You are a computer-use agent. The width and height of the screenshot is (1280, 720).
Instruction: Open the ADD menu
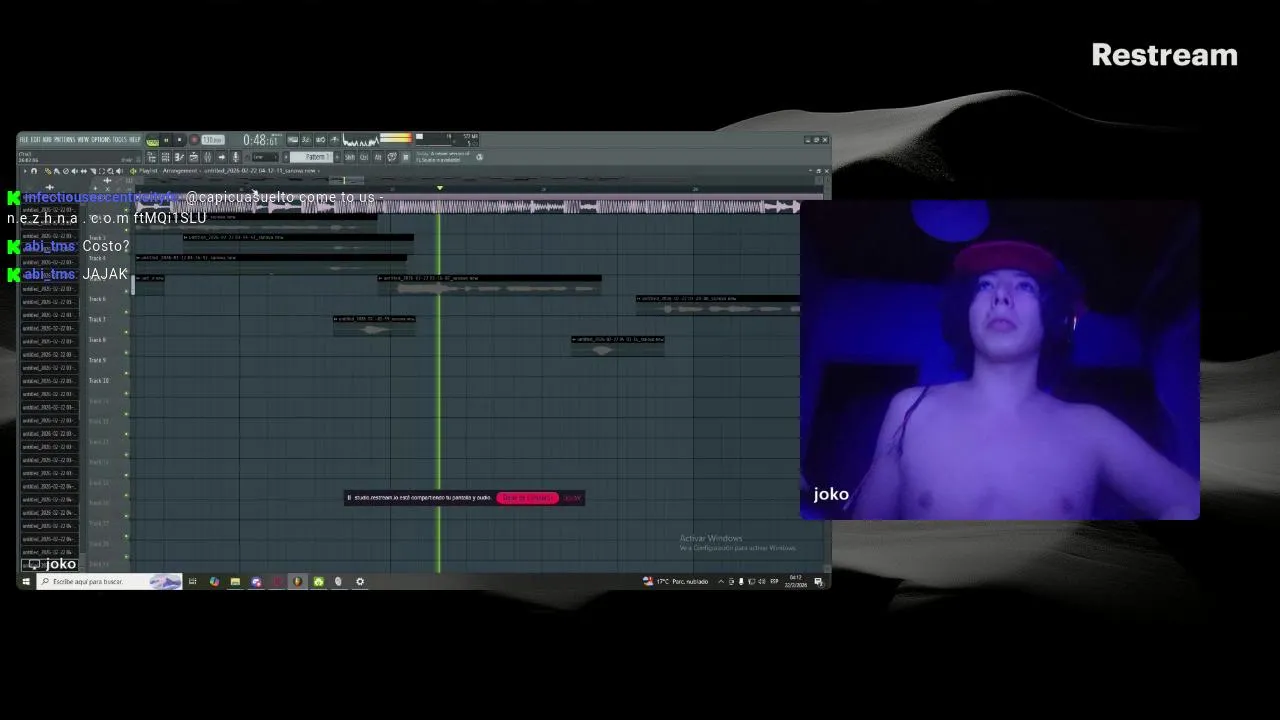point(47,139)
